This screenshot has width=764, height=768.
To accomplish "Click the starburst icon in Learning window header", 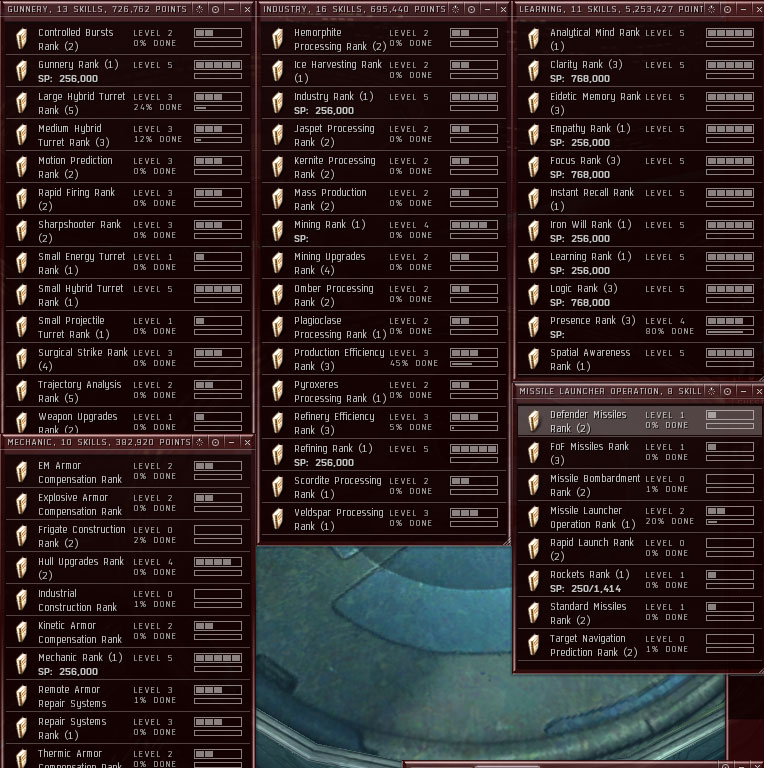I will [712, 9].
